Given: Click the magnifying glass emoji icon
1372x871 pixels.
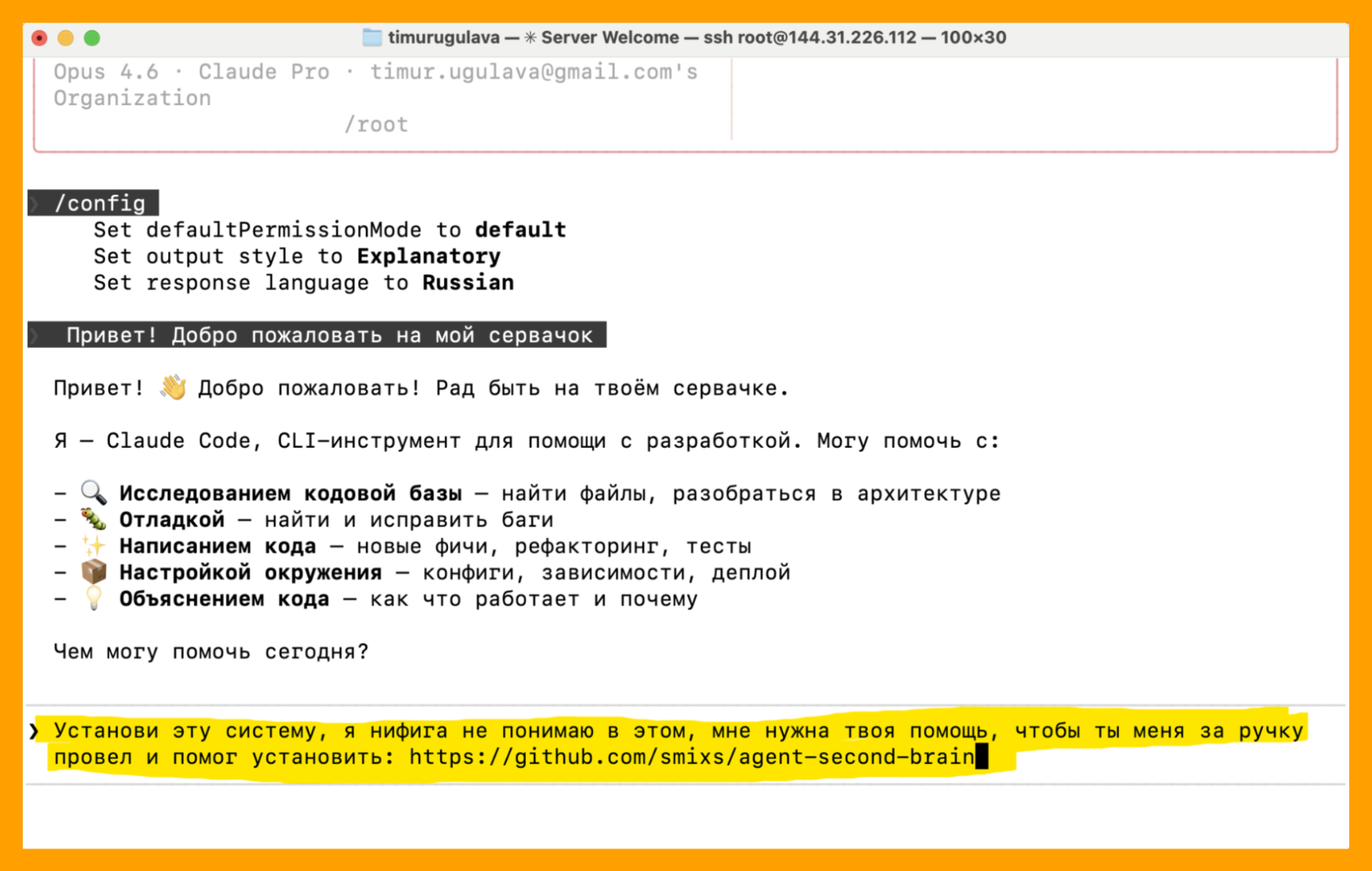Looking at the screenshot, I should [93, 493].
